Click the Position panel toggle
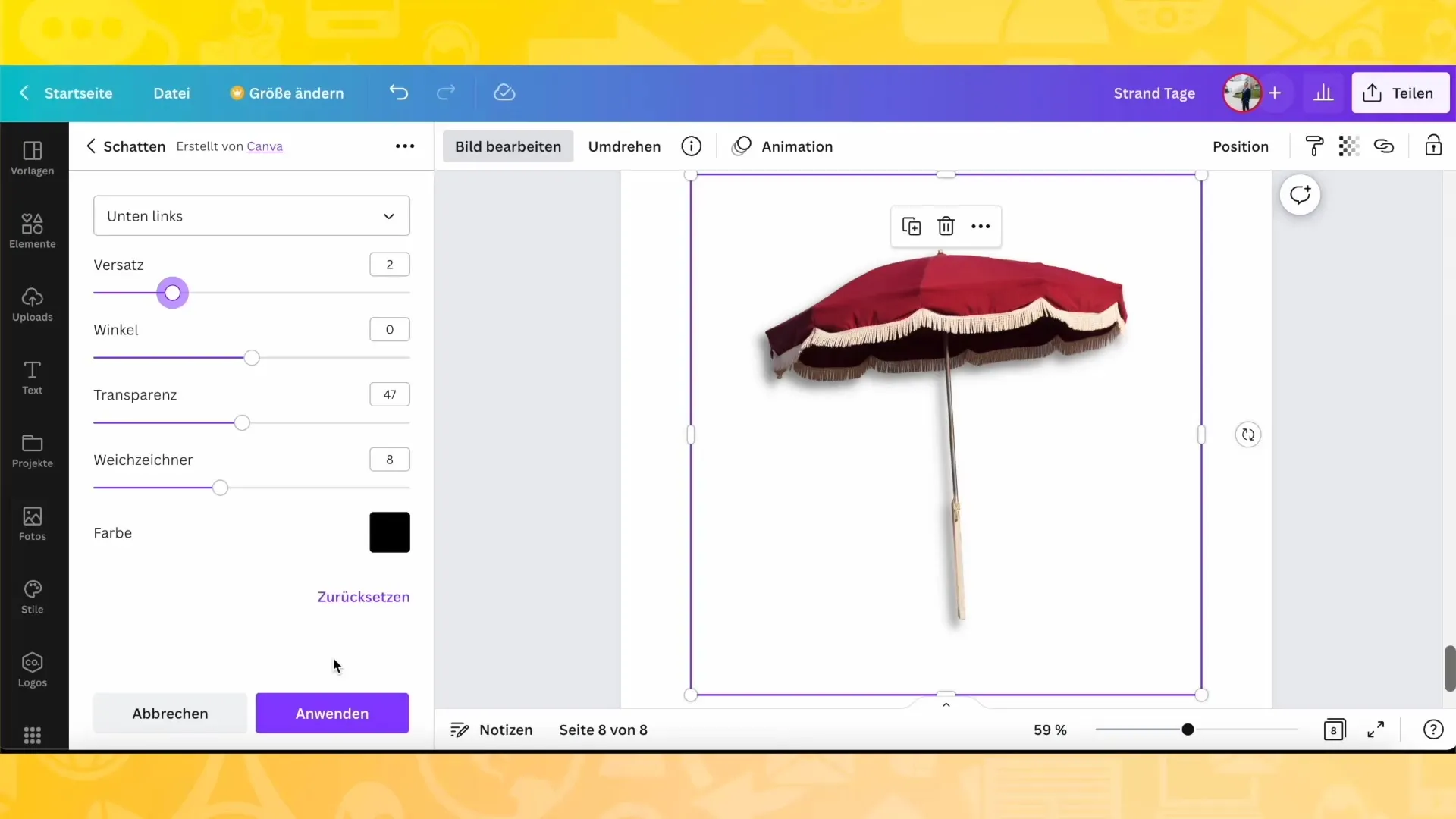This screenshot has width=1456, height=819. (1240, 146)
